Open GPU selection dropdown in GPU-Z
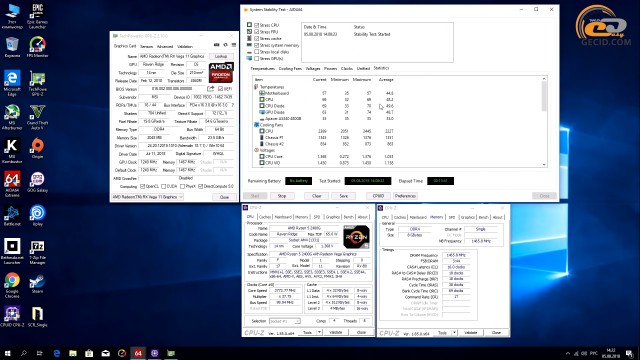 point(148,197)
